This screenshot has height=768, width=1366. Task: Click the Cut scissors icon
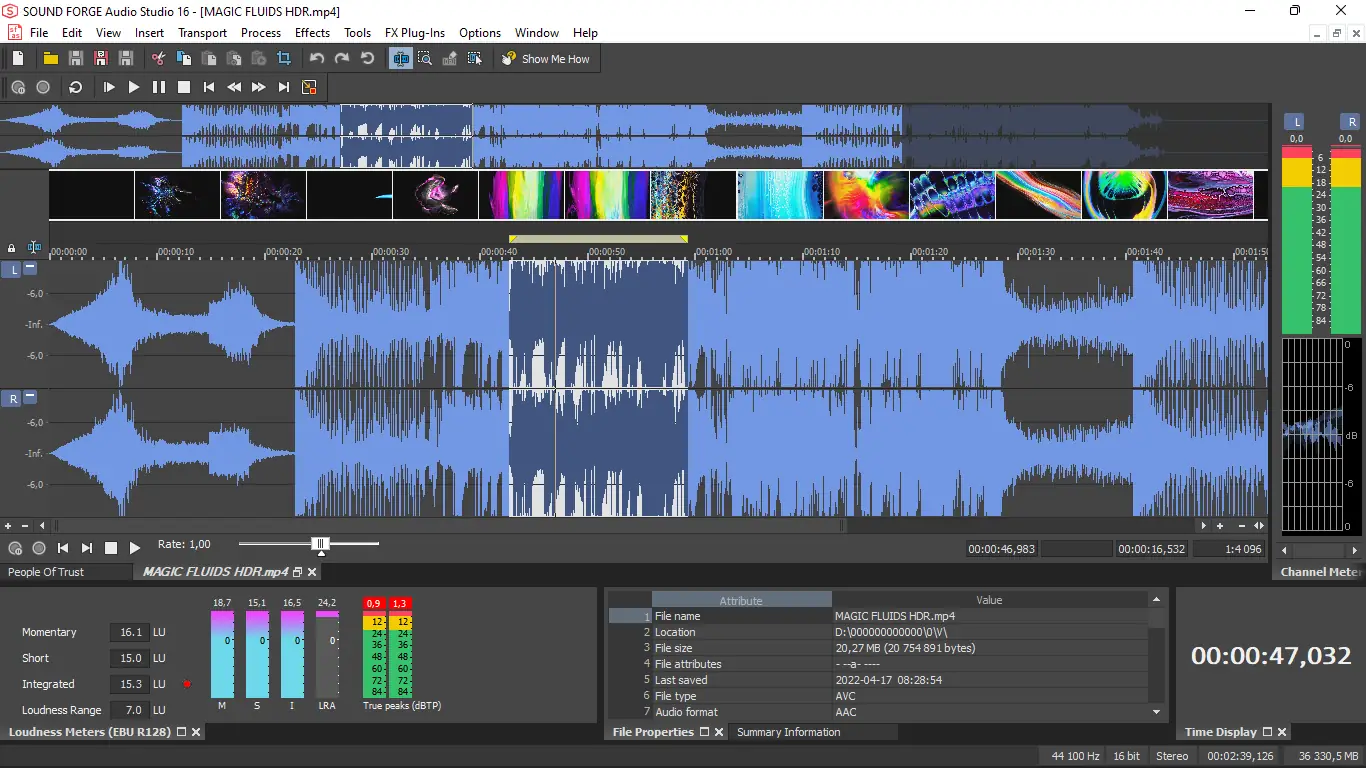tap(158, 59)
